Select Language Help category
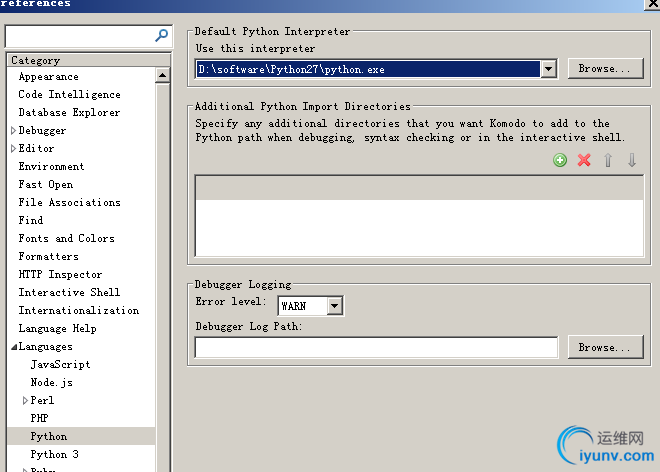Viewport: 660px width, 472px height. click(57, 328)
